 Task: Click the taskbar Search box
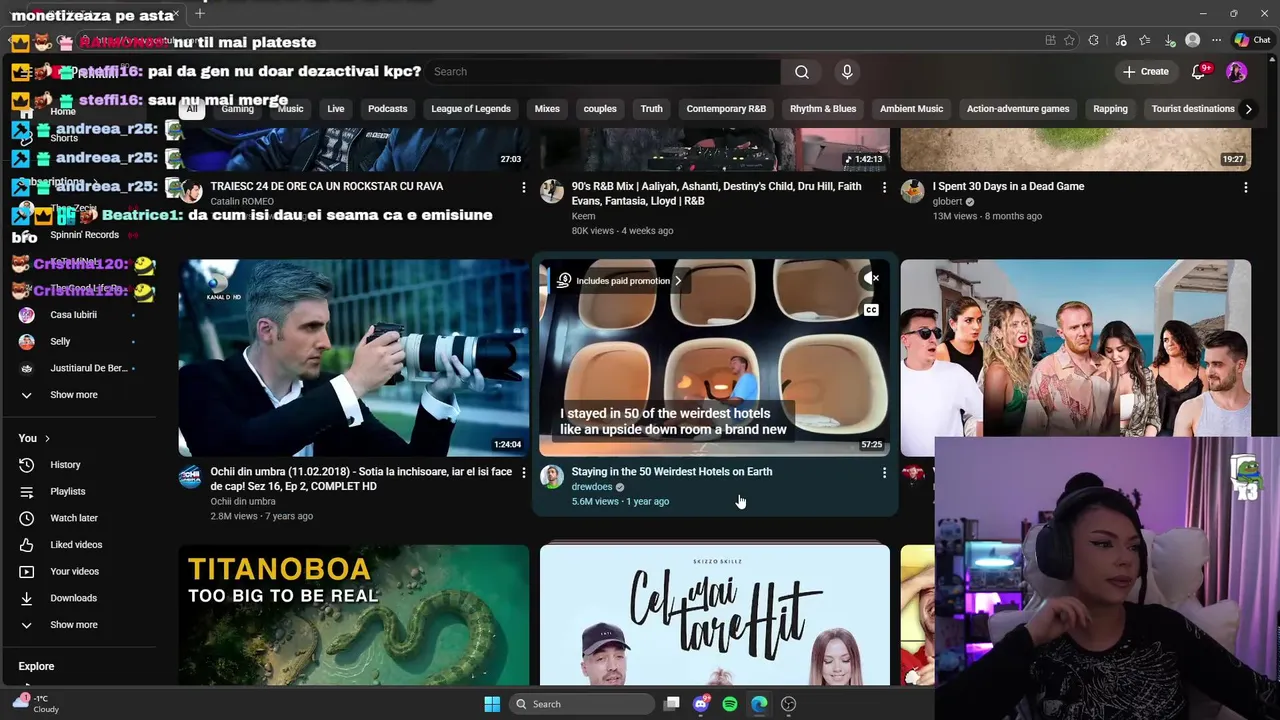tap(582, 704)
